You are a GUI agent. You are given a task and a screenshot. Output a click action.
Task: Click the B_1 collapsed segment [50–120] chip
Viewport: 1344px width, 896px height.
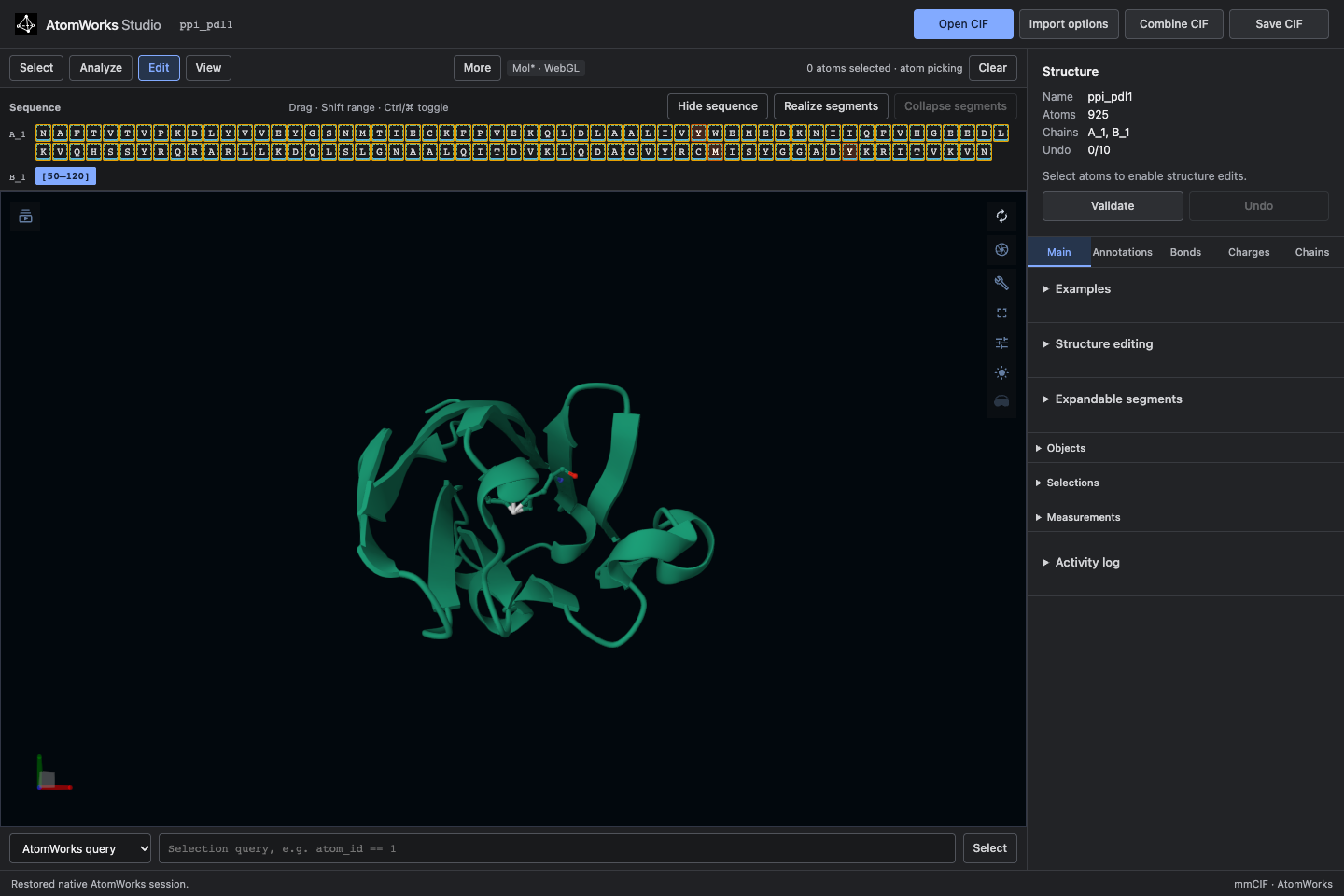click(x=65, y=176)
